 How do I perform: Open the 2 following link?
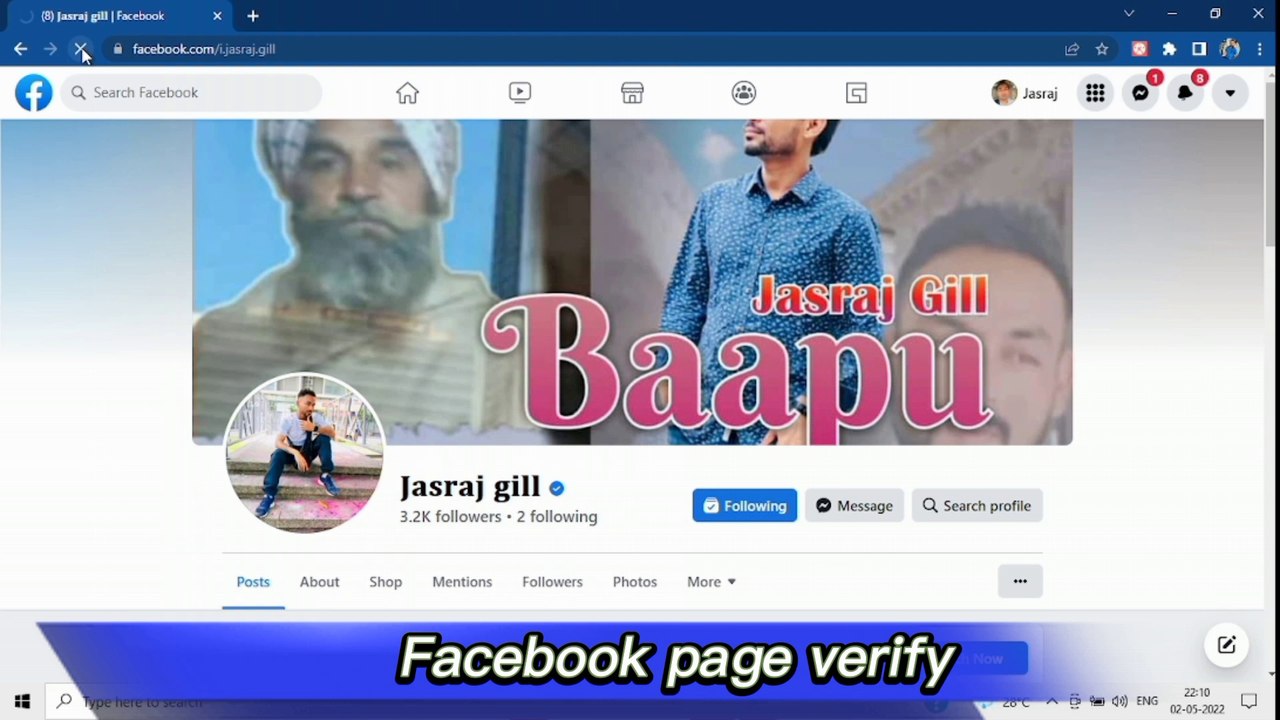pos(557,517)
